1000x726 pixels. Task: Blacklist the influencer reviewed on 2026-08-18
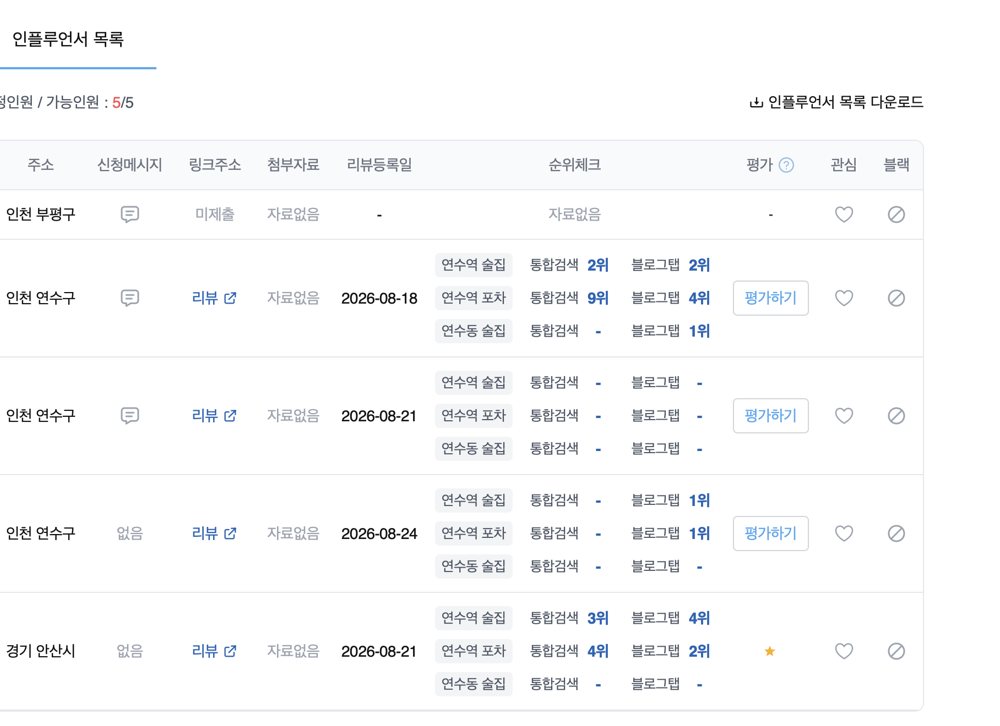click(896, 298)
